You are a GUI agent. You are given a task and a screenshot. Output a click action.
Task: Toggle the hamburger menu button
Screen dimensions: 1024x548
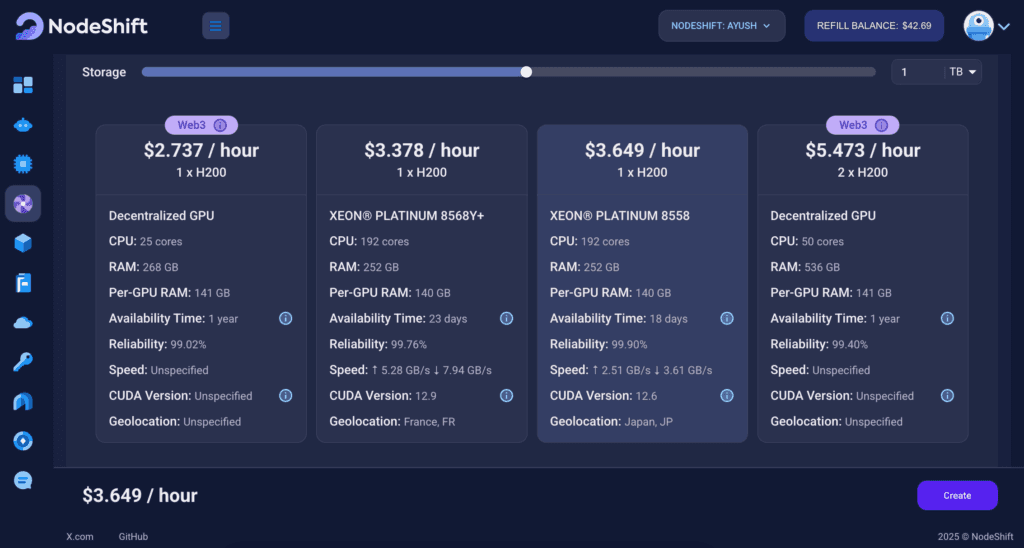pyautogui.click(x=216, y=25)
